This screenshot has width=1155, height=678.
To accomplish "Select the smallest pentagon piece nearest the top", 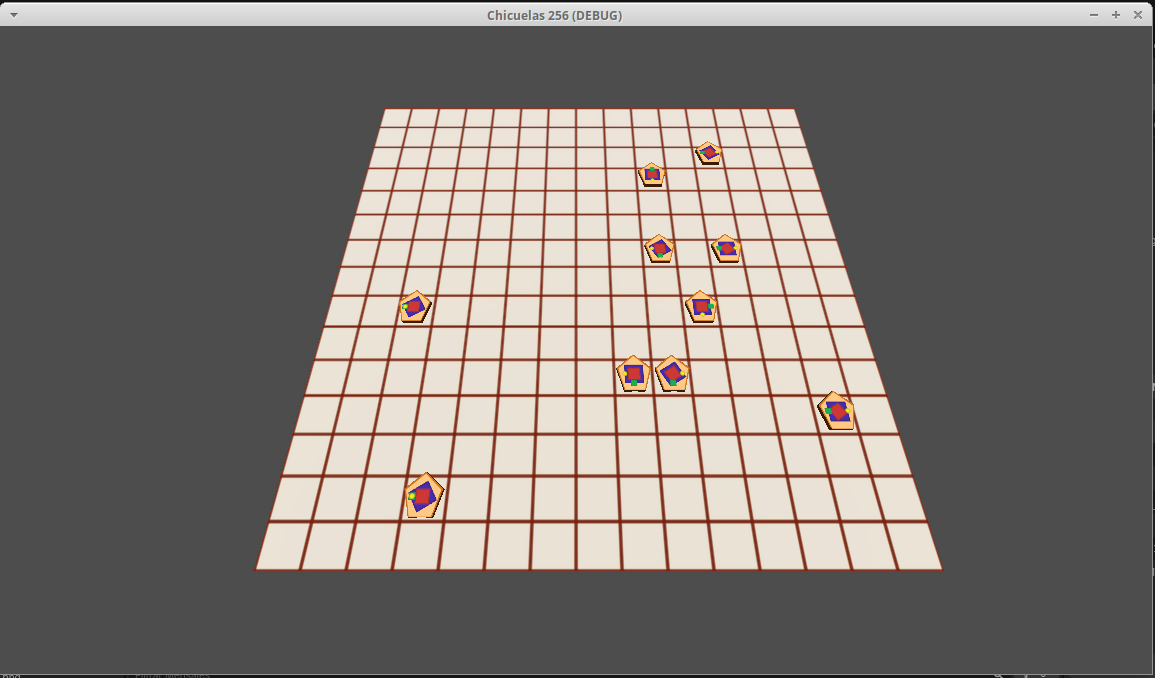I will 709,153.
